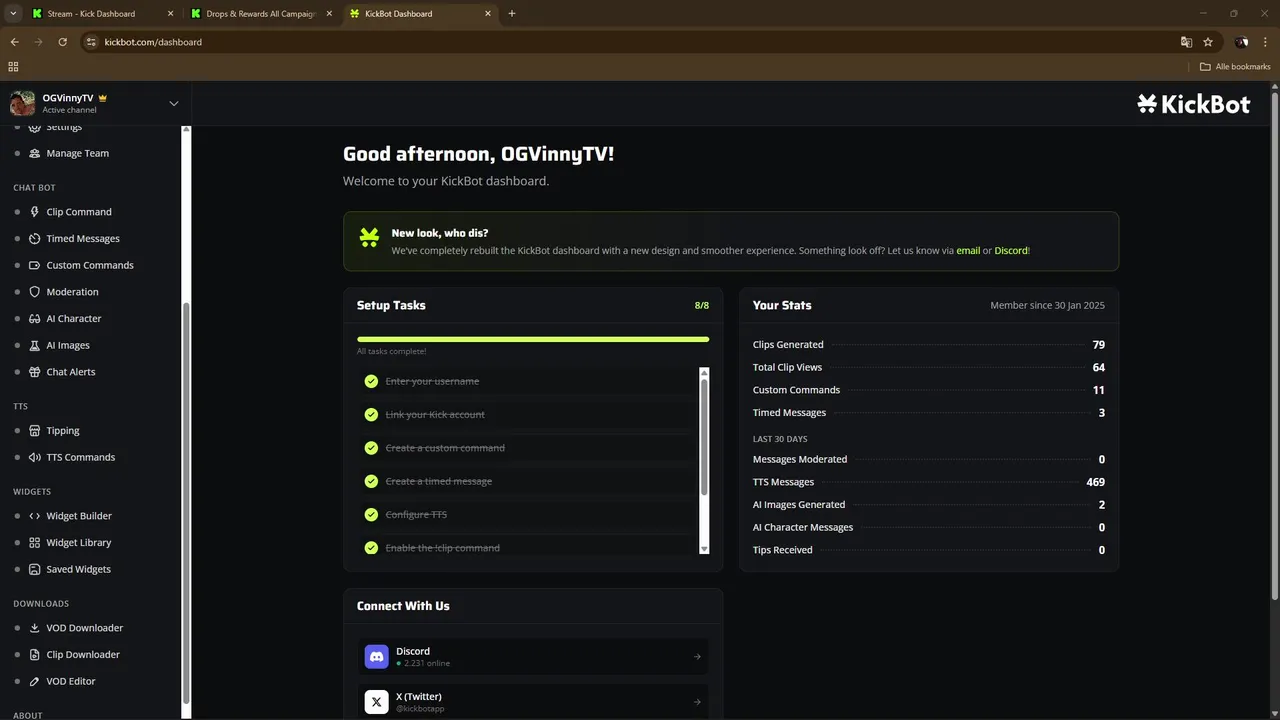Open the browser tab search dropdown
The image size is (1280, 720).
13,14
